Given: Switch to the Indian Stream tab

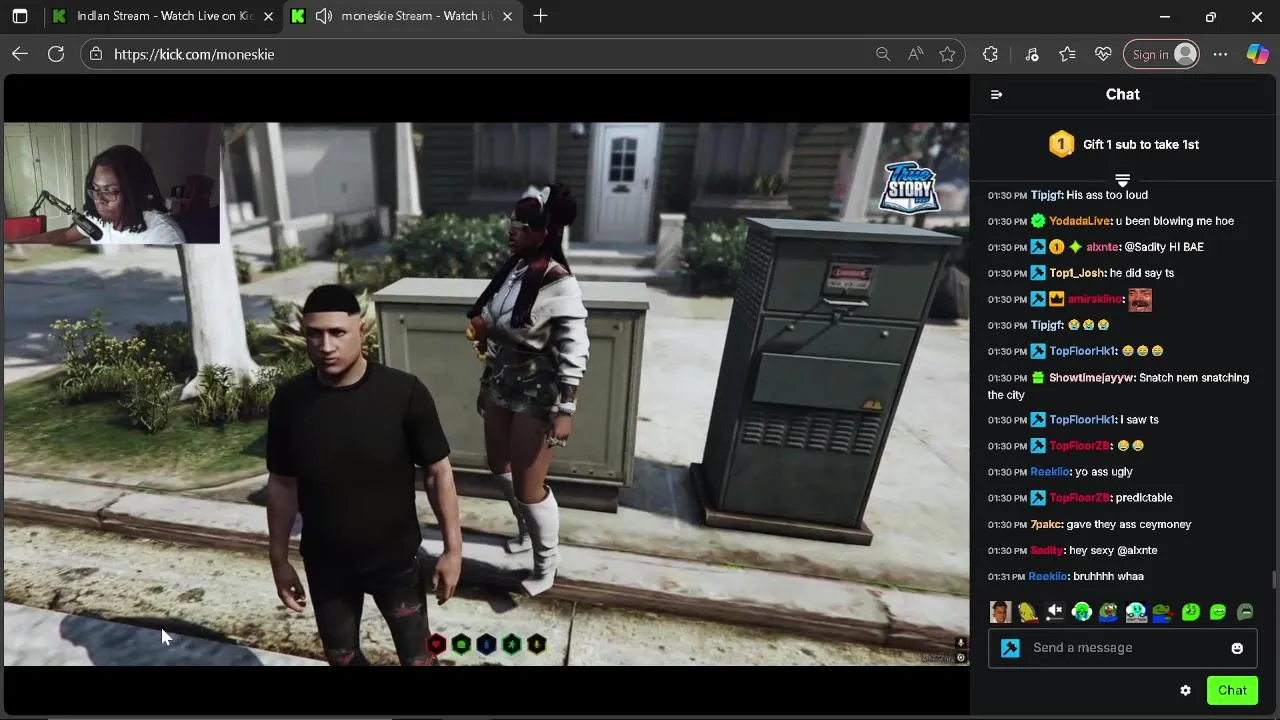Looking at the screenshot, I should pyautogui.click(x=165, y=16).
